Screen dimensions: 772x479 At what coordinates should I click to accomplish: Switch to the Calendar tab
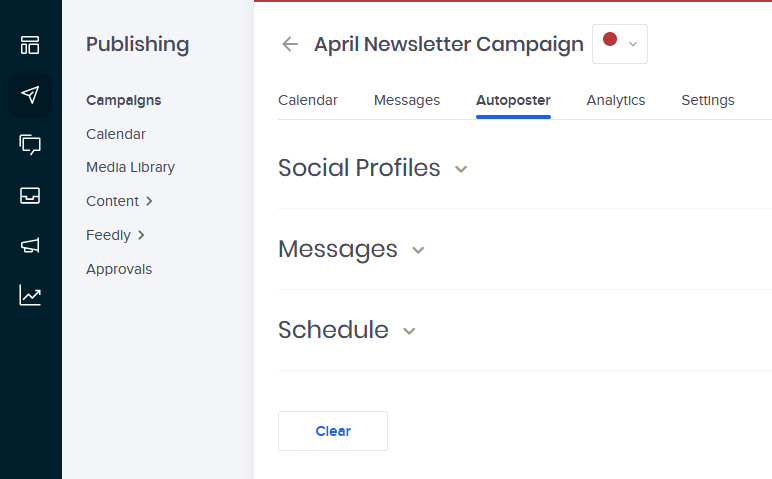(308, 100)
